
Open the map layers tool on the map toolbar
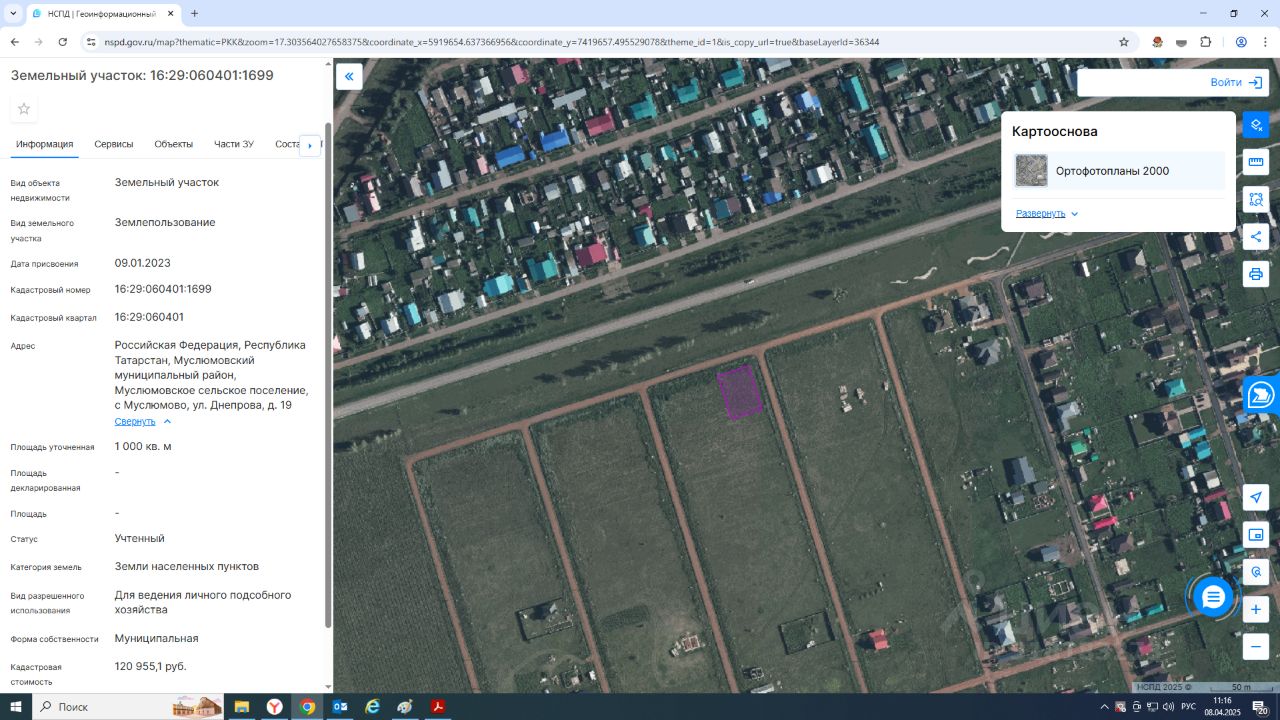[x=1256, y=125]
